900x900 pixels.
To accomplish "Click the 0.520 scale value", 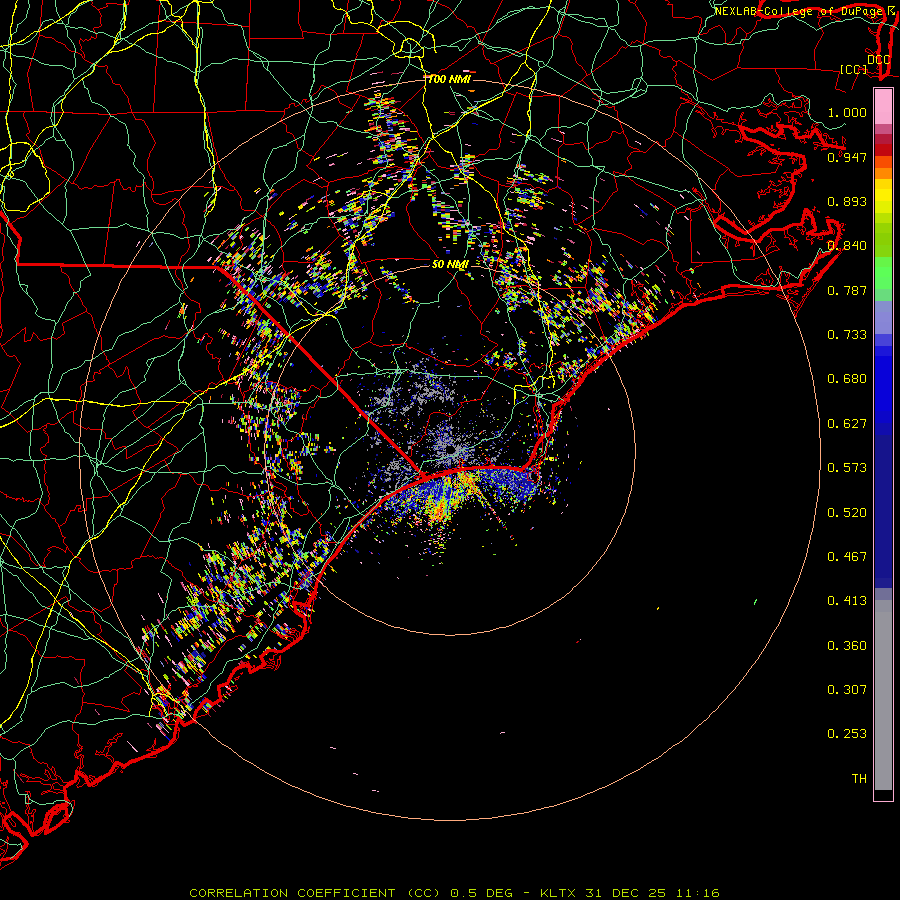I will coord(847,512).
